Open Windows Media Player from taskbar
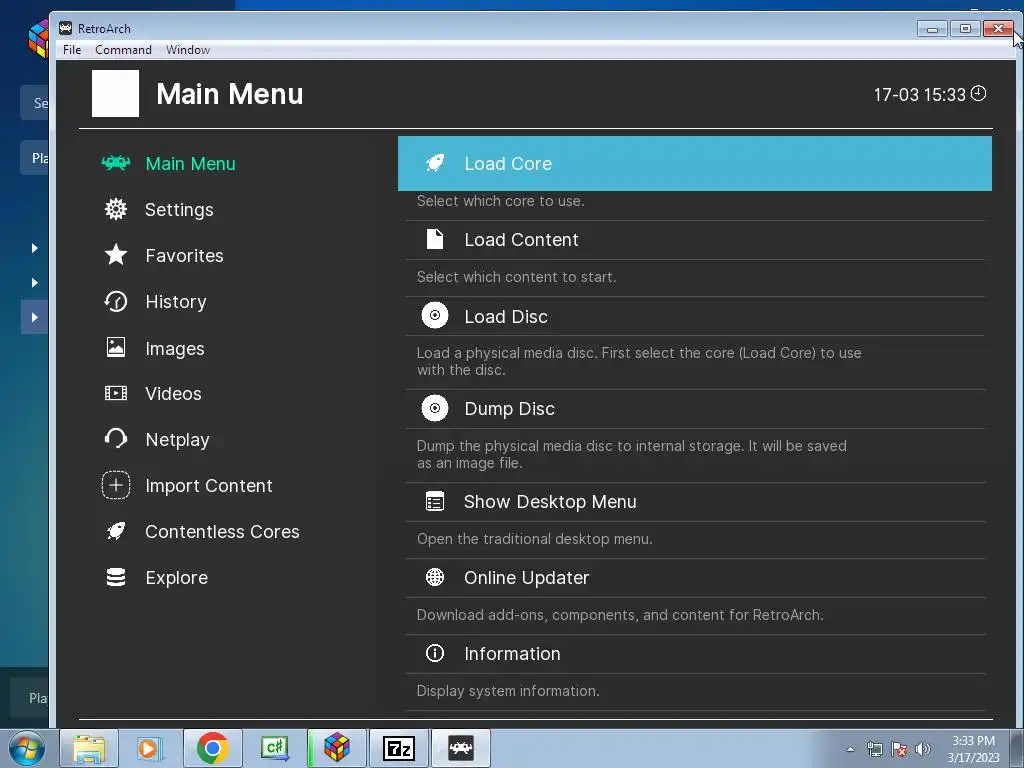Image resolution: width=1024 pixels, height=768 pixels. point(149,748)
